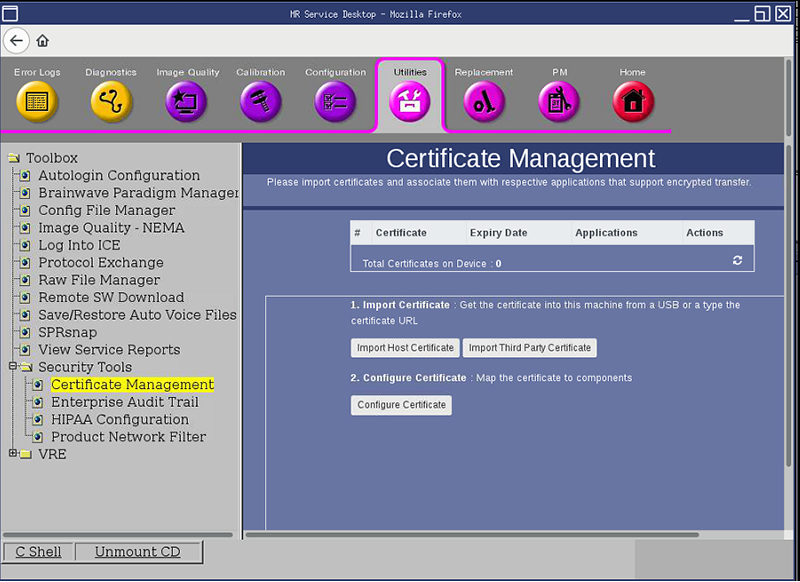Open the Error Logs yellow icon
The height and width of the screenshot is (582, 800).
click(37, 101)
